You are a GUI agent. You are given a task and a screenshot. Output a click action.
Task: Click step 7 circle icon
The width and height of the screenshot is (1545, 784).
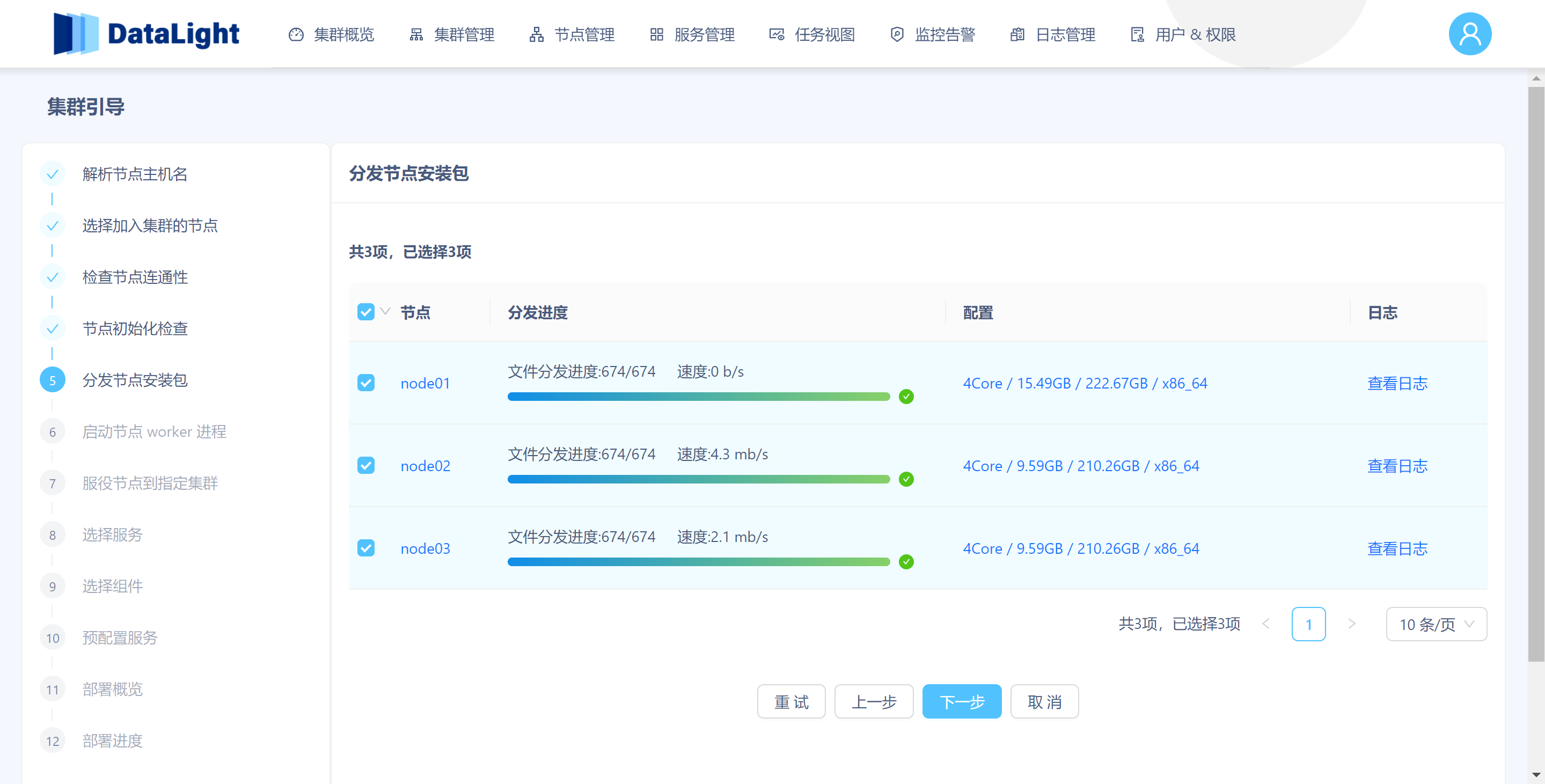[52, 483]
